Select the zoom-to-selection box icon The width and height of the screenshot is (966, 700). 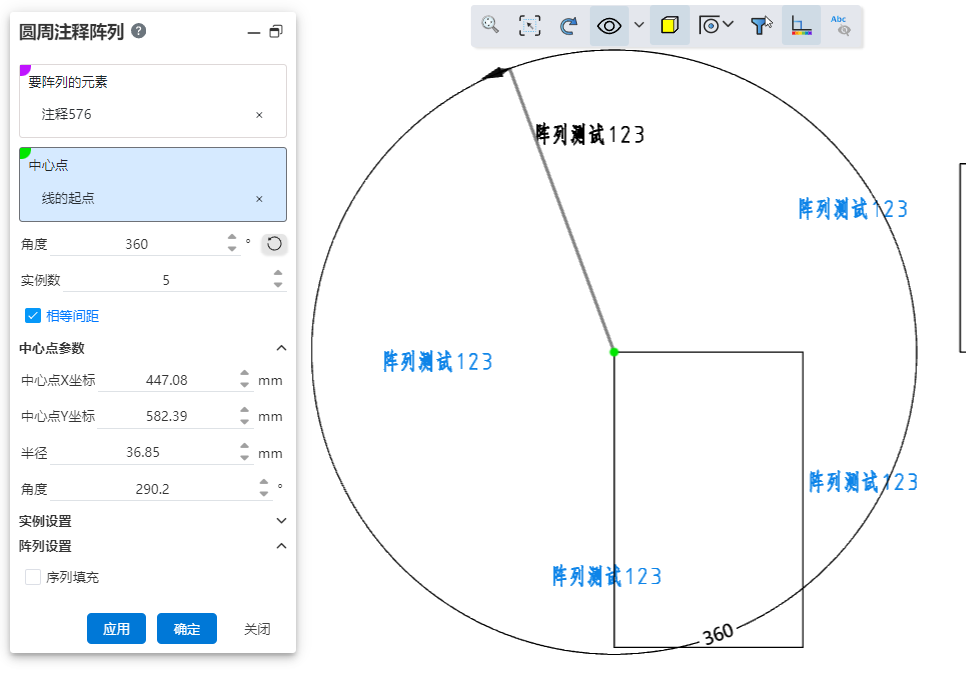click(x=530, y=25)
